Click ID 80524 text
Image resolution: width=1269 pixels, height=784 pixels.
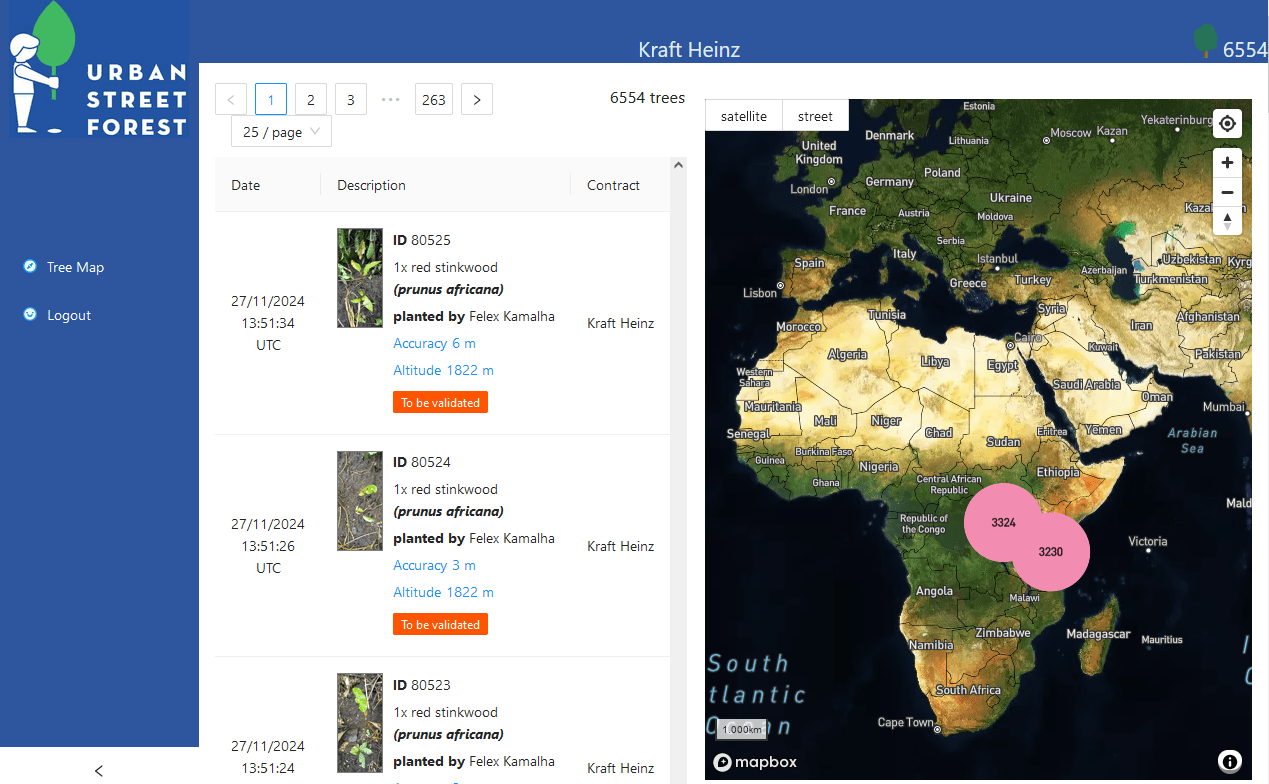422,462
